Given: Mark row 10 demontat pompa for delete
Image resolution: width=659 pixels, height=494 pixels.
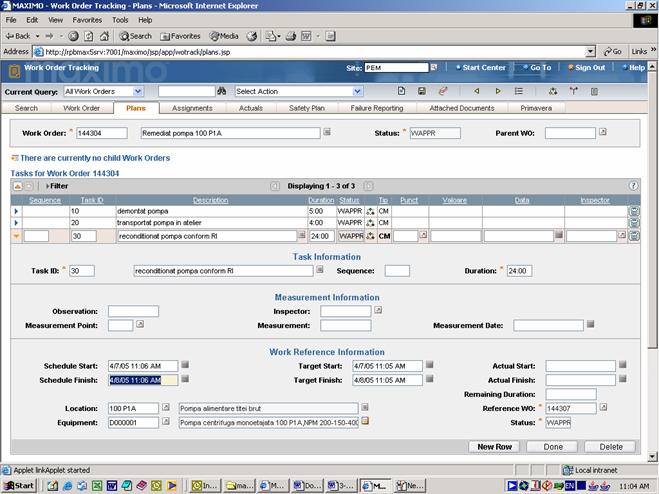Looking at the screenshot, I should 634,211.
